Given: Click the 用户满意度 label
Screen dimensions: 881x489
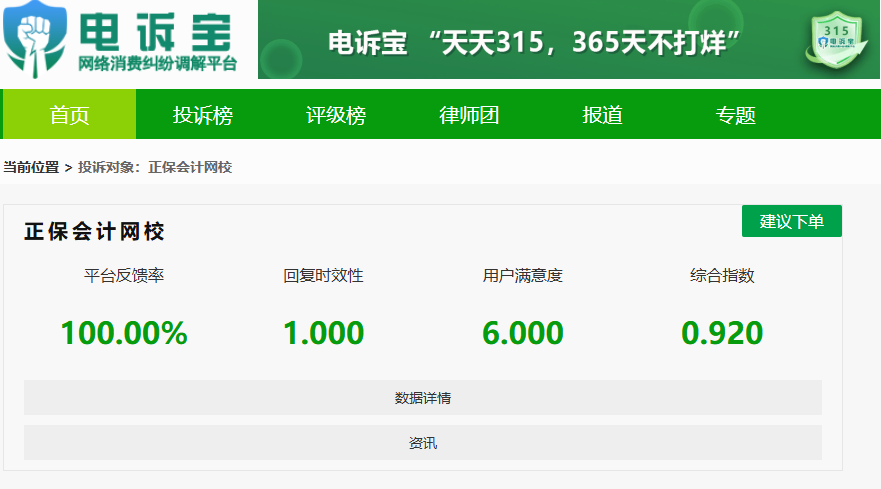Looking at the screenshot, I should click(x=523, y=275).
